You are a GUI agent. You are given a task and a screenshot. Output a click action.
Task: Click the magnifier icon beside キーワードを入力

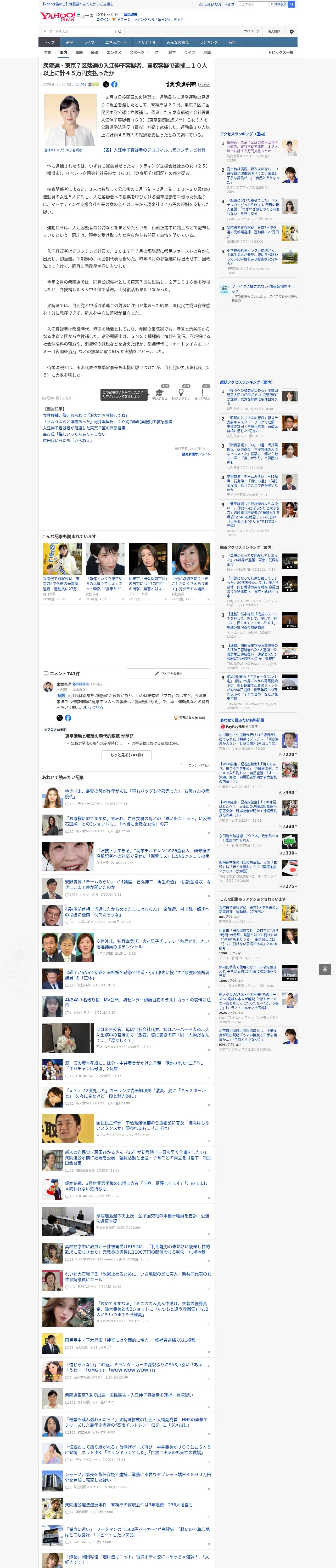coord(120,31)
